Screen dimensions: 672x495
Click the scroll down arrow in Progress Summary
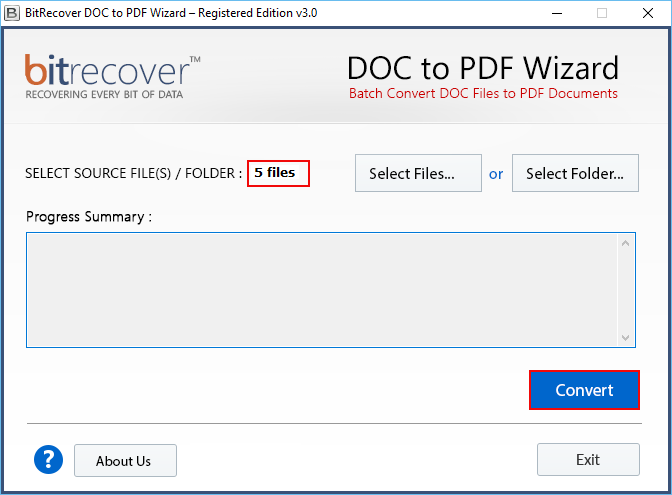626,338
